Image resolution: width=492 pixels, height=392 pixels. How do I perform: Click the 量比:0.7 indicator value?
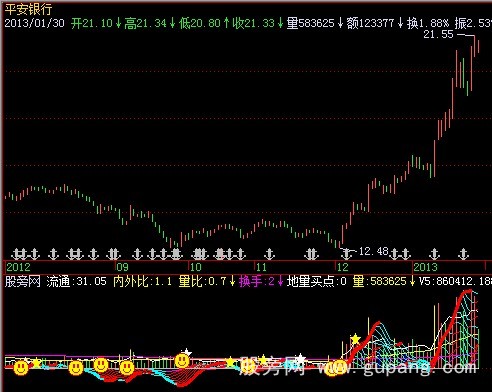tap(203, 281)
